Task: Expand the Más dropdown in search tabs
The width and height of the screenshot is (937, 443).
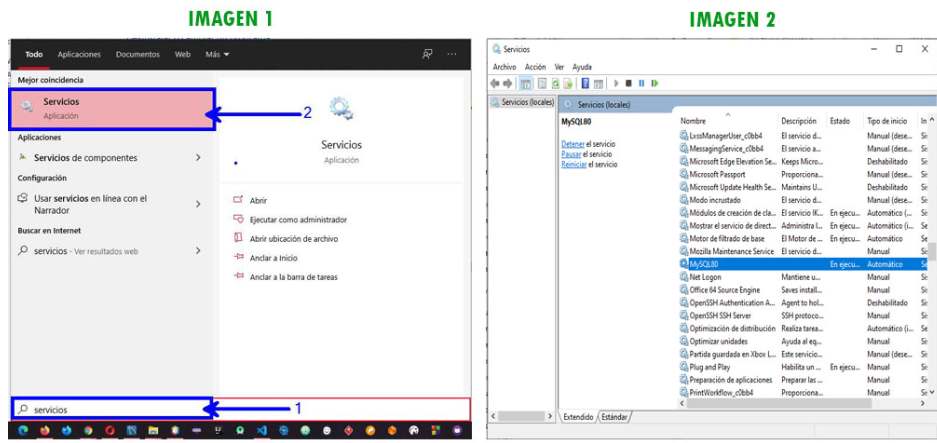Action: coord(217,54)
